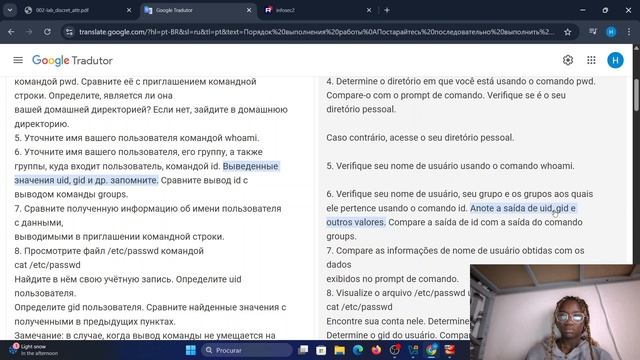Expand the tab search dropdown

(x=10, y=10)
